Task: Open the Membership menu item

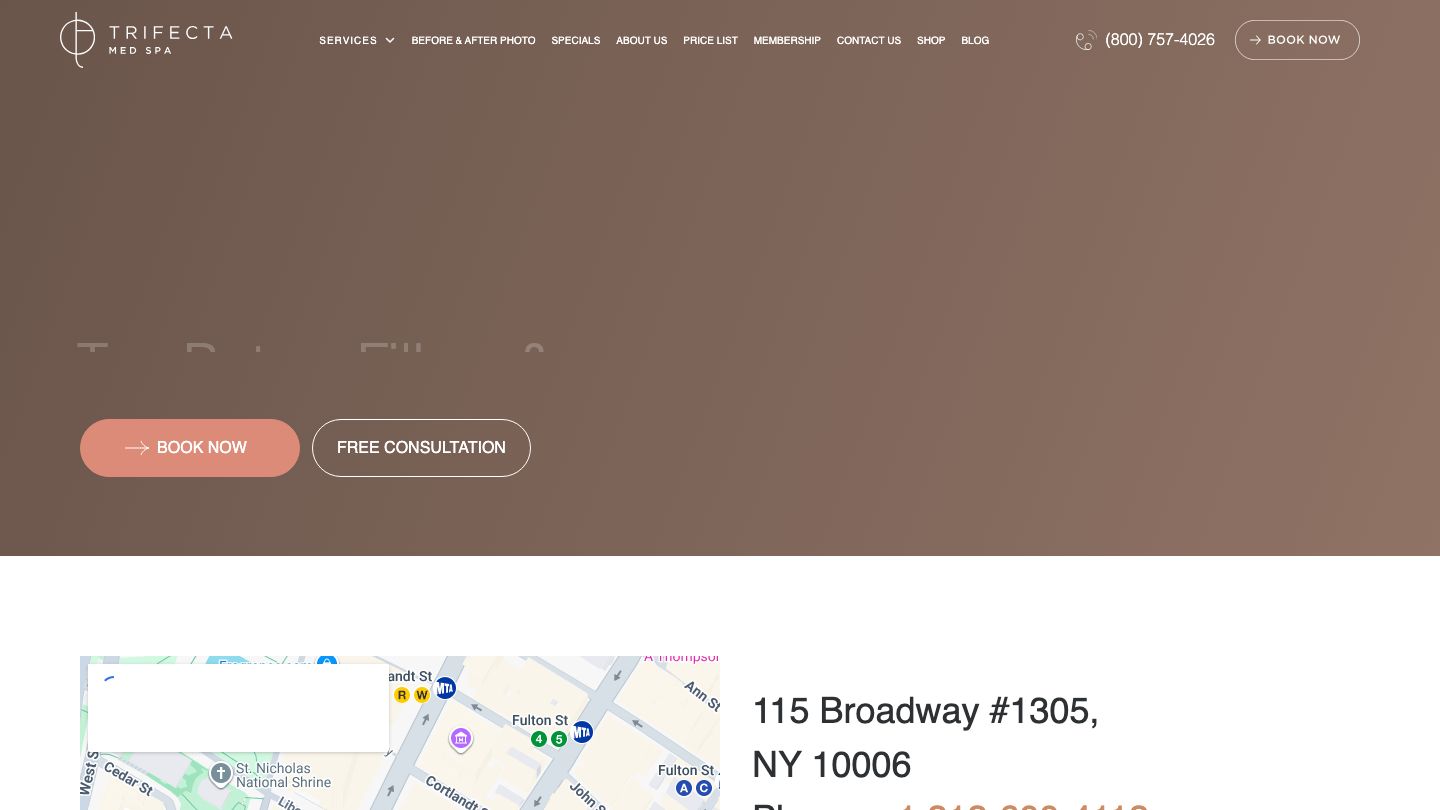Action: click(787, 40)
